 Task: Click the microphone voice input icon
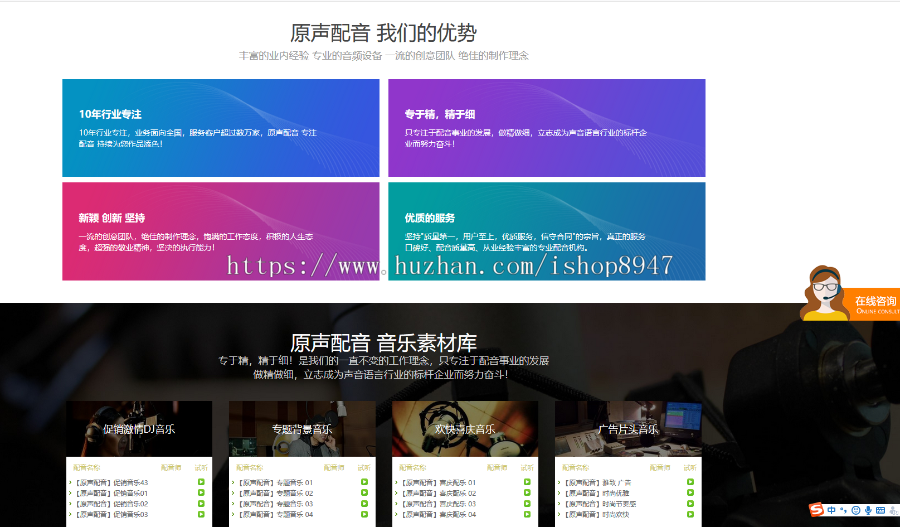click(868, 510)
